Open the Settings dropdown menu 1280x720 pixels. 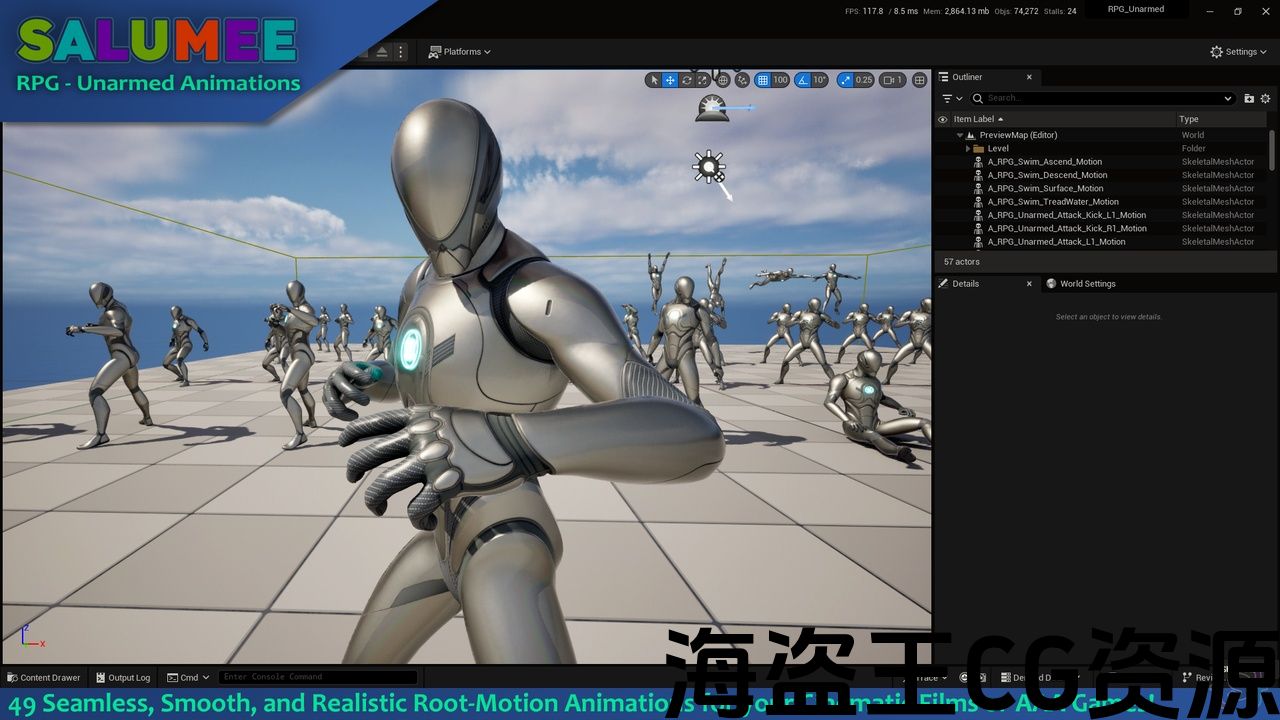(x=1238, y=52)
